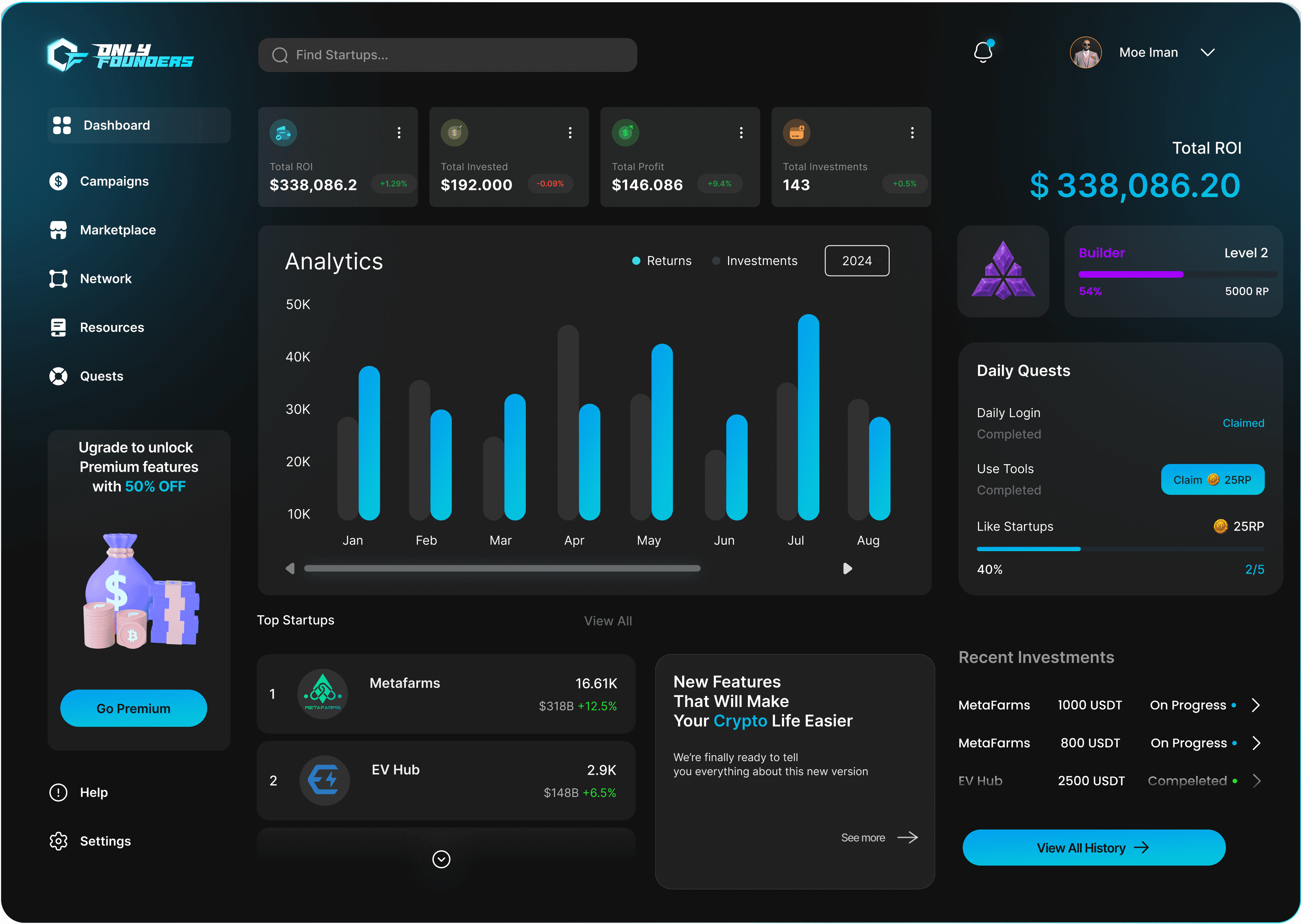
Task: Click the Claimed daily login label
Action: 1244,423
